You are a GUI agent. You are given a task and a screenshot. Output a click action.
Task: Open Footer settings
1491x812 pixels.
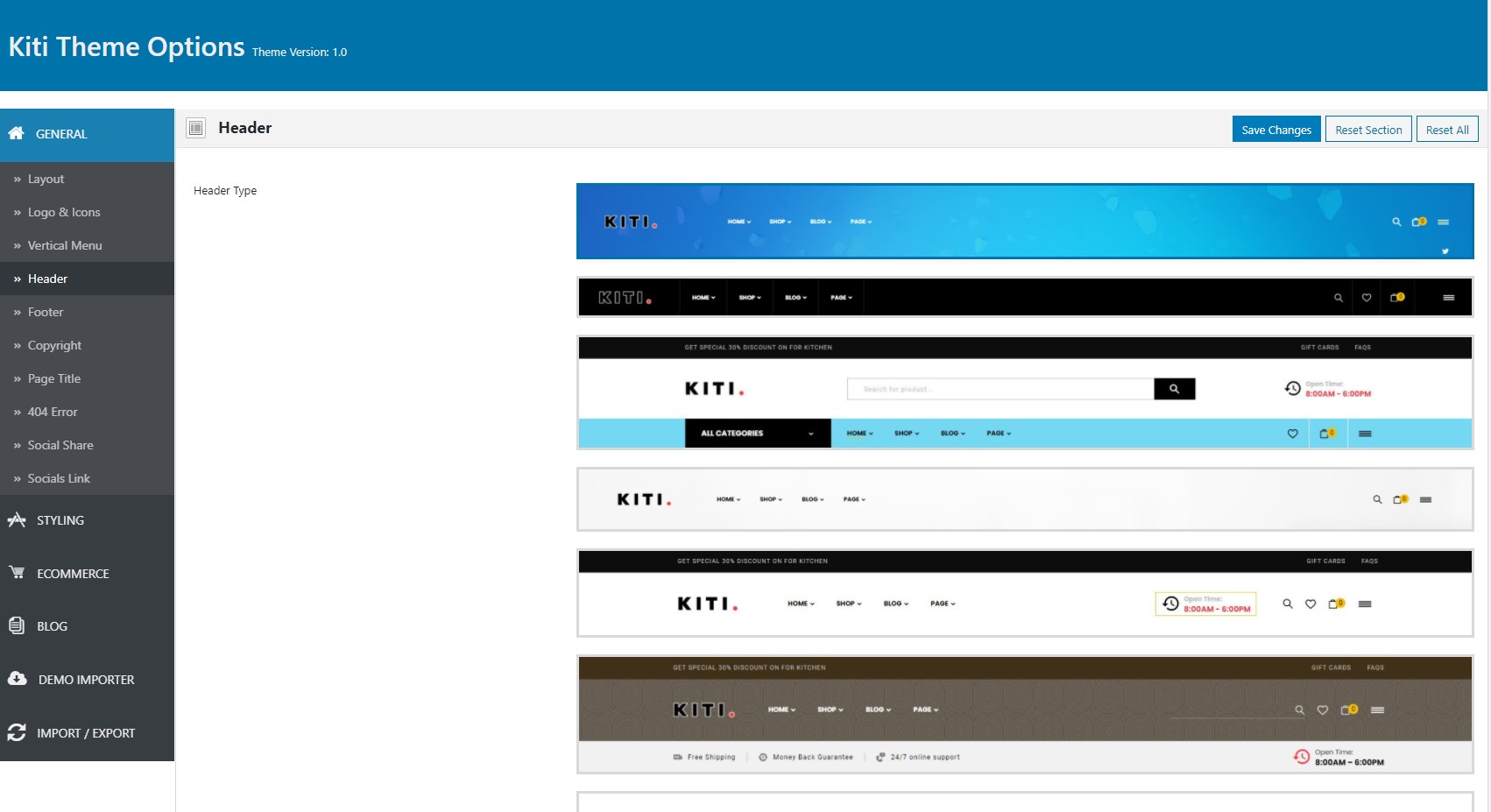87,312
